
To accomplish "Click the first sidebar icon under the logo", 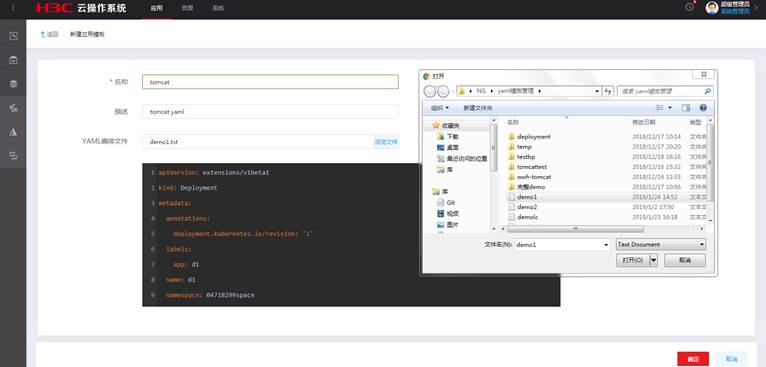I will coord(13,36).
